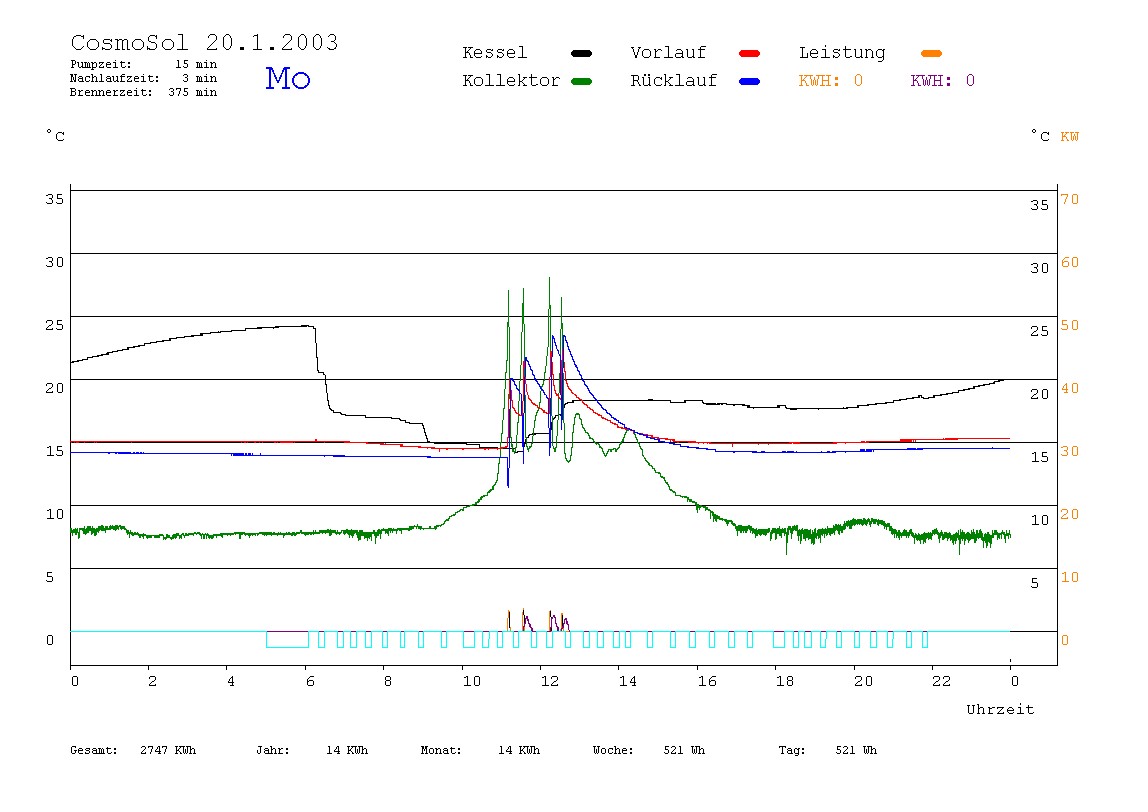Click the x-axis tick label '12'
This screenshot has height=812, width=1148.
click(x=550, y=682)
